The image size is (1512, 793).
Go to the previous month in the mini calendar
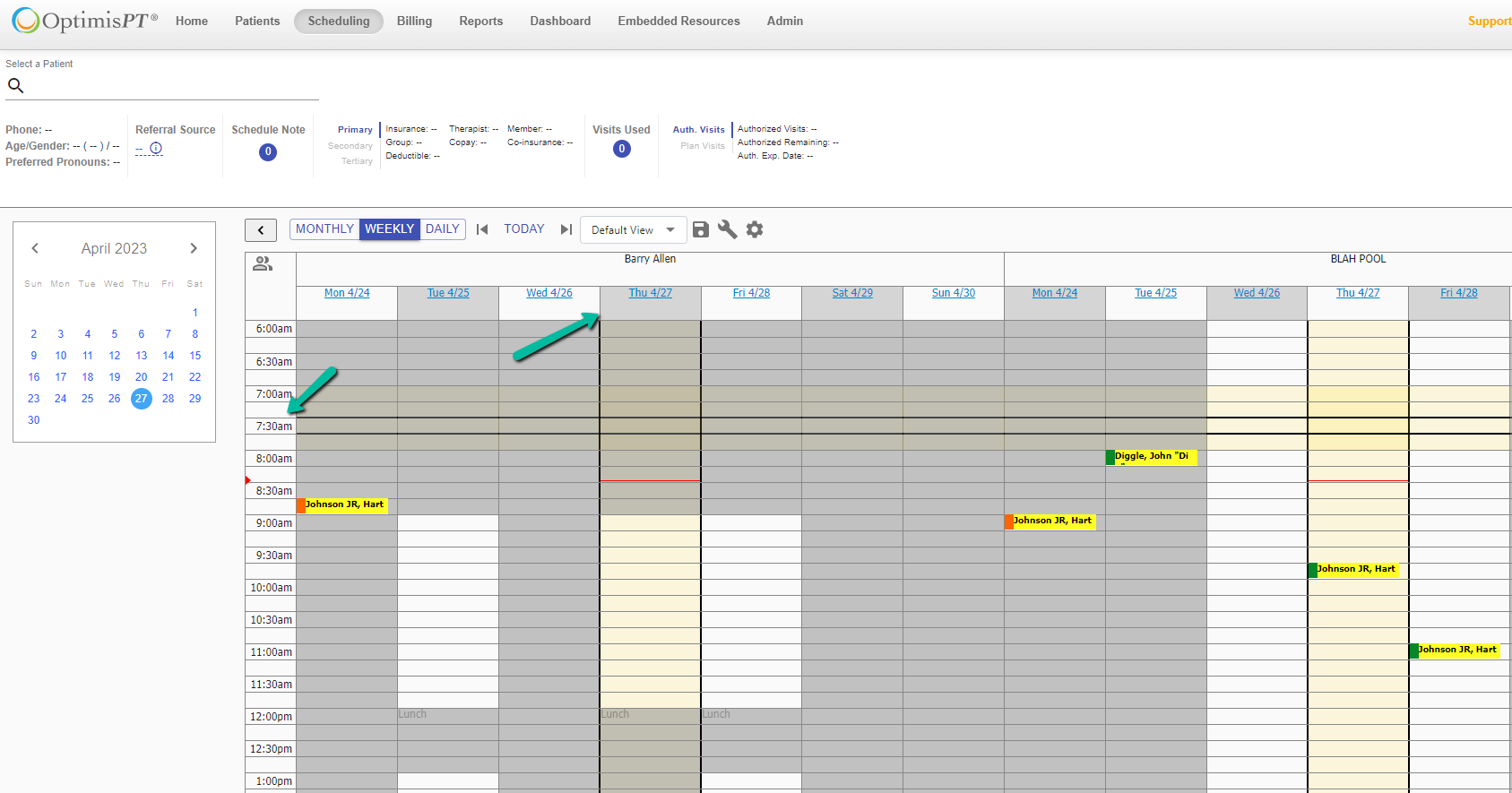(35, 248)
